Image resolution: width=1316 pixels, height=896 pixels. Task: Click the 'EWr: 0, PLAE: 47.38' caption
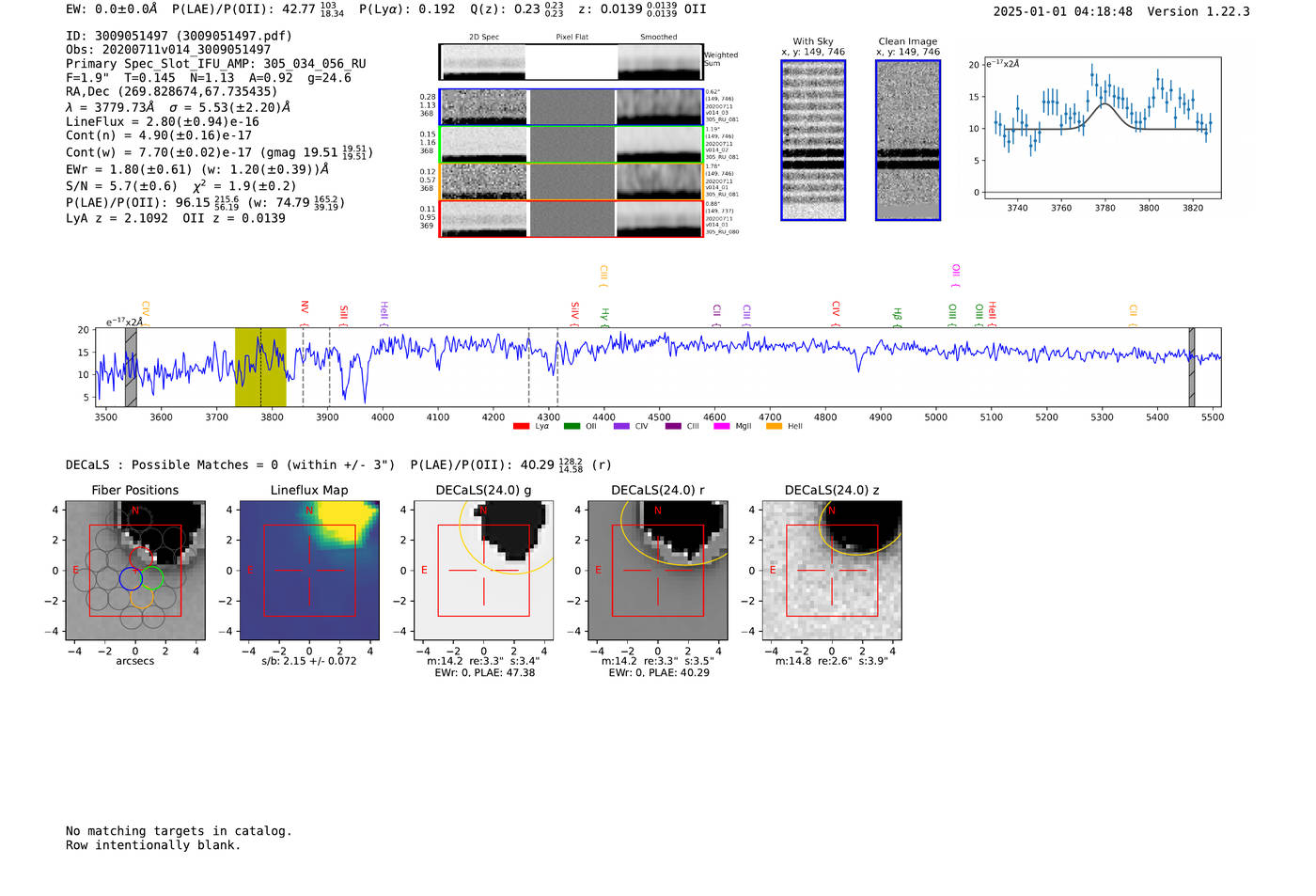(484, 672)
